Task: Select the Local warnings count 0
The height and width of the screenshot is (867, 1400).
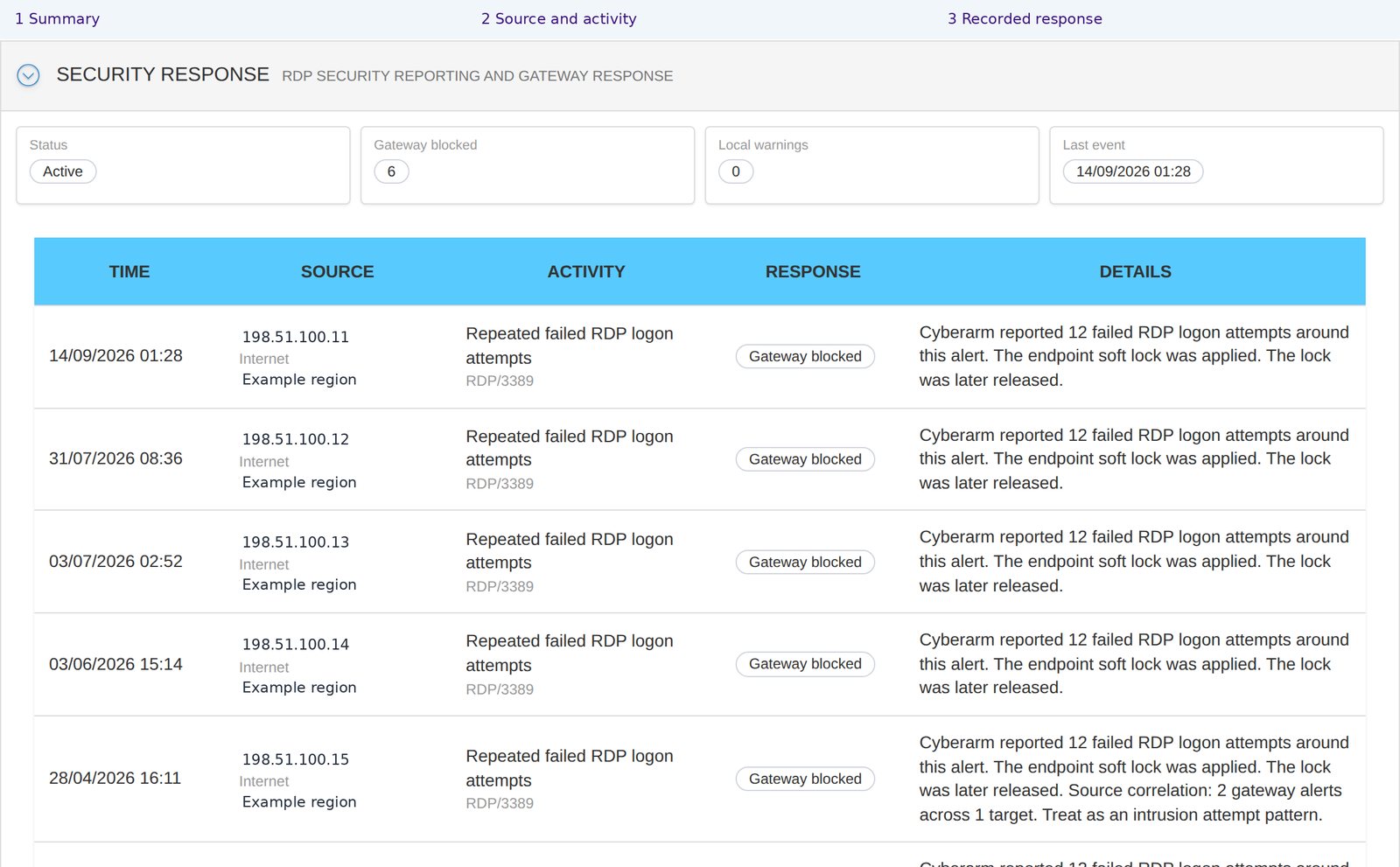Action: pos(736,171)
